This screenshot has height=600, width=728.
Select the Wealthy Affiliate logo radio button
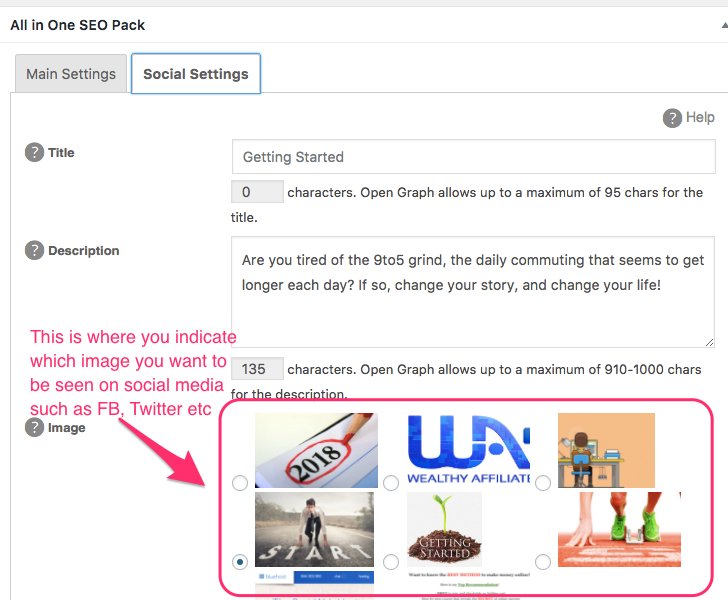tap(391, 483)
